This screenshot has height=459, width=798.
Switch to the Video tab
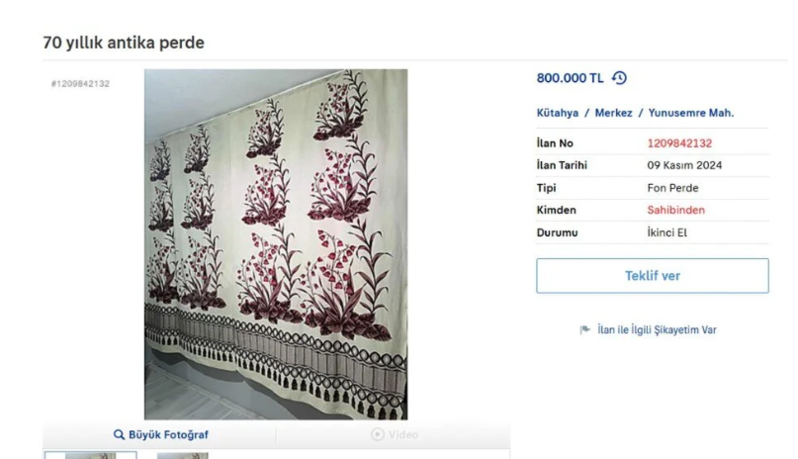pos(395,435)
